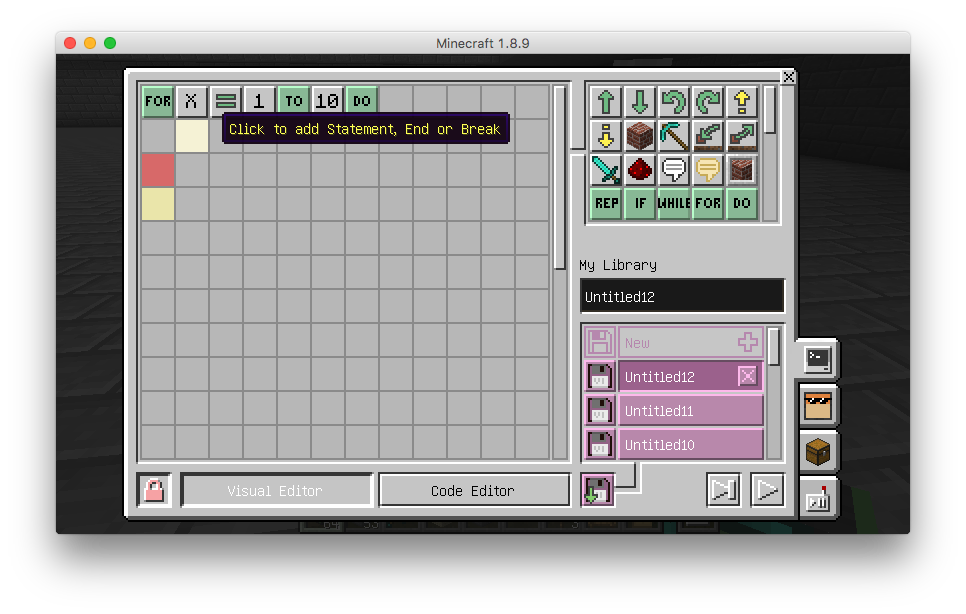The image size is (966, 614).
Task: Open the terminal console side tab
Action: [x=818, y=360]
